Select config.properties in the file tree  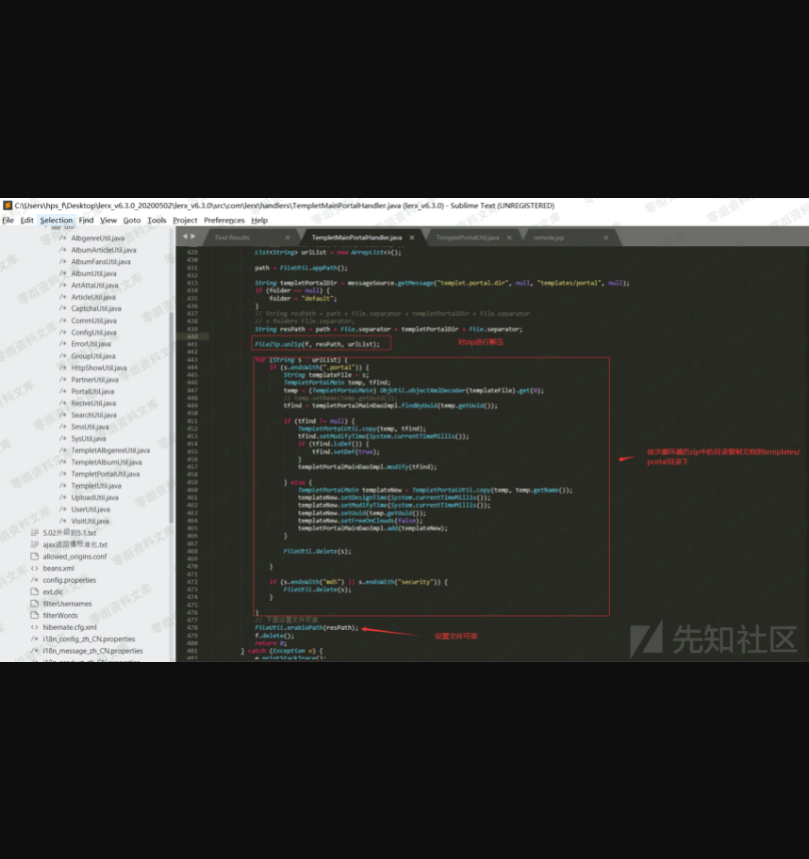pyautogui.click(x=69, y=580)
